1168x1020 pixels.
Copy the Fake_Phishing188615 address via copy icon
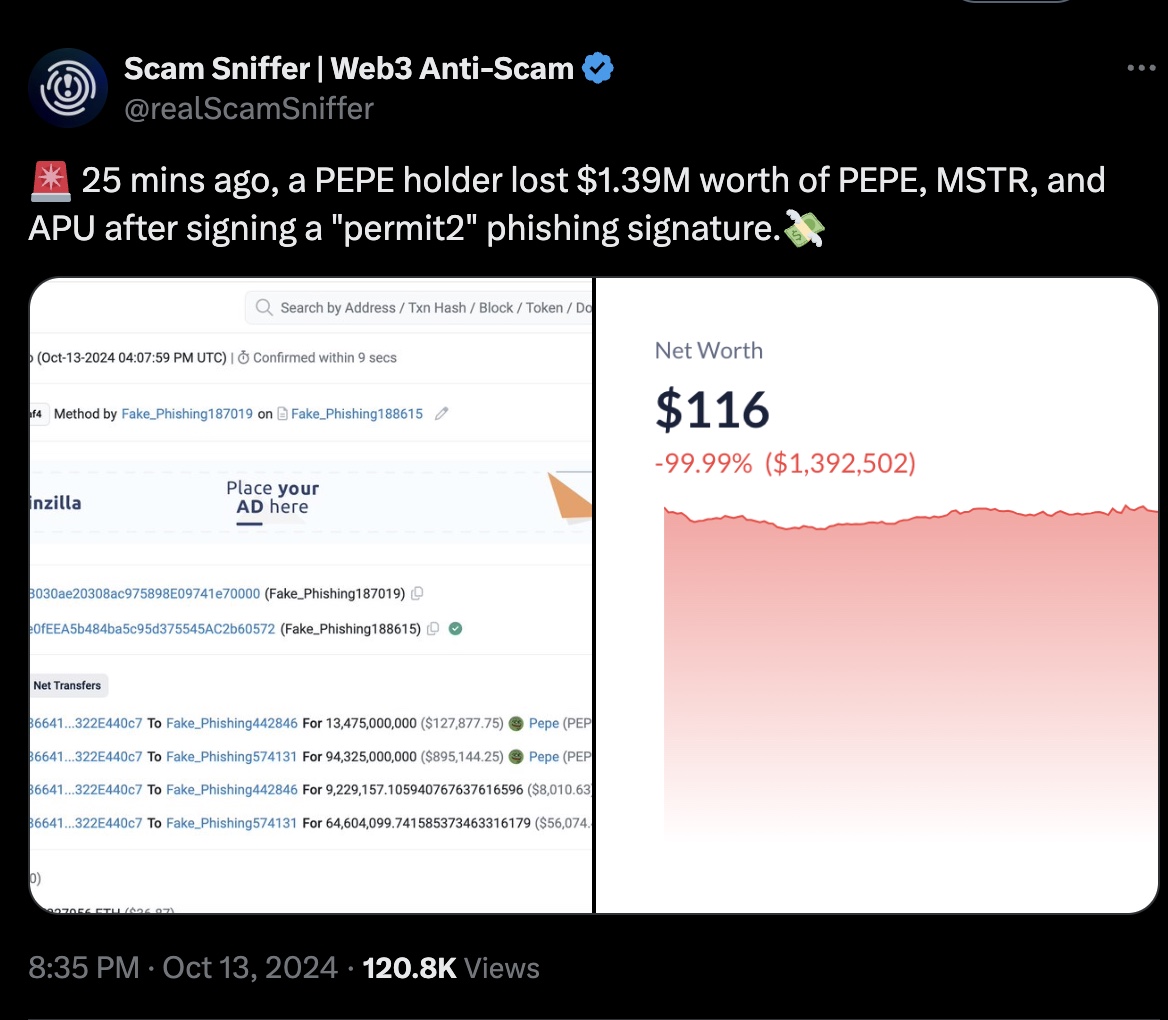tap(433, 629)
